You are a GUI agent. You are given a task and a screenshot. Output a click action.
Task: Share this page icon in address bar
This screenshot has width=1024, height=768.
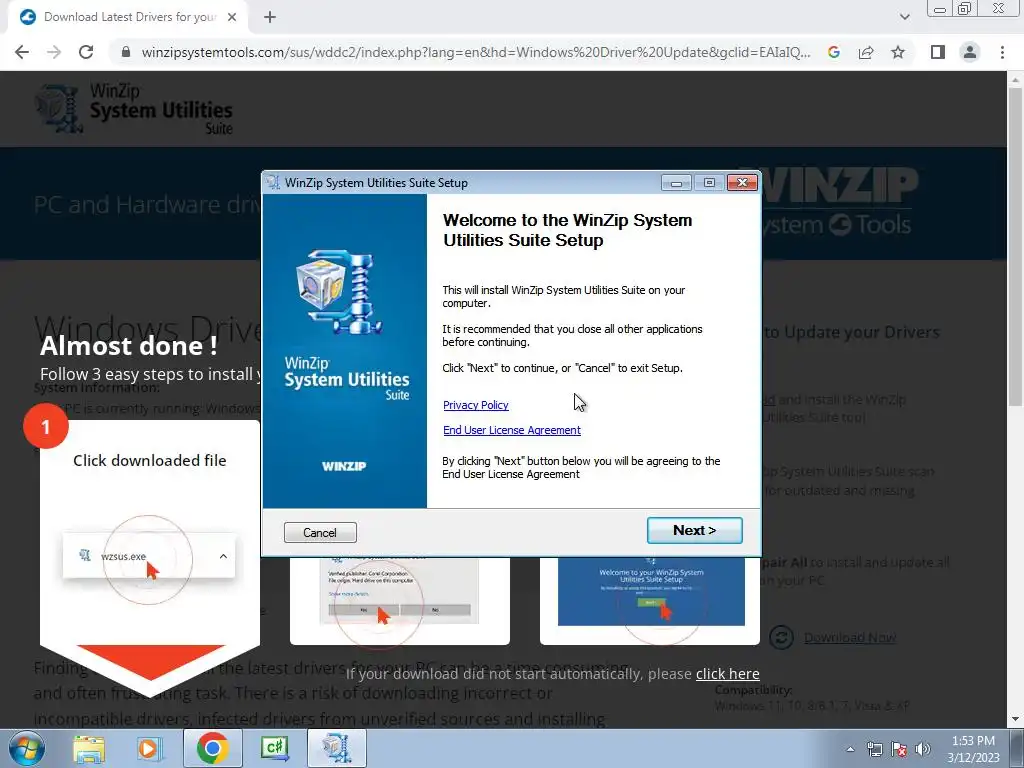pos(866,52)
